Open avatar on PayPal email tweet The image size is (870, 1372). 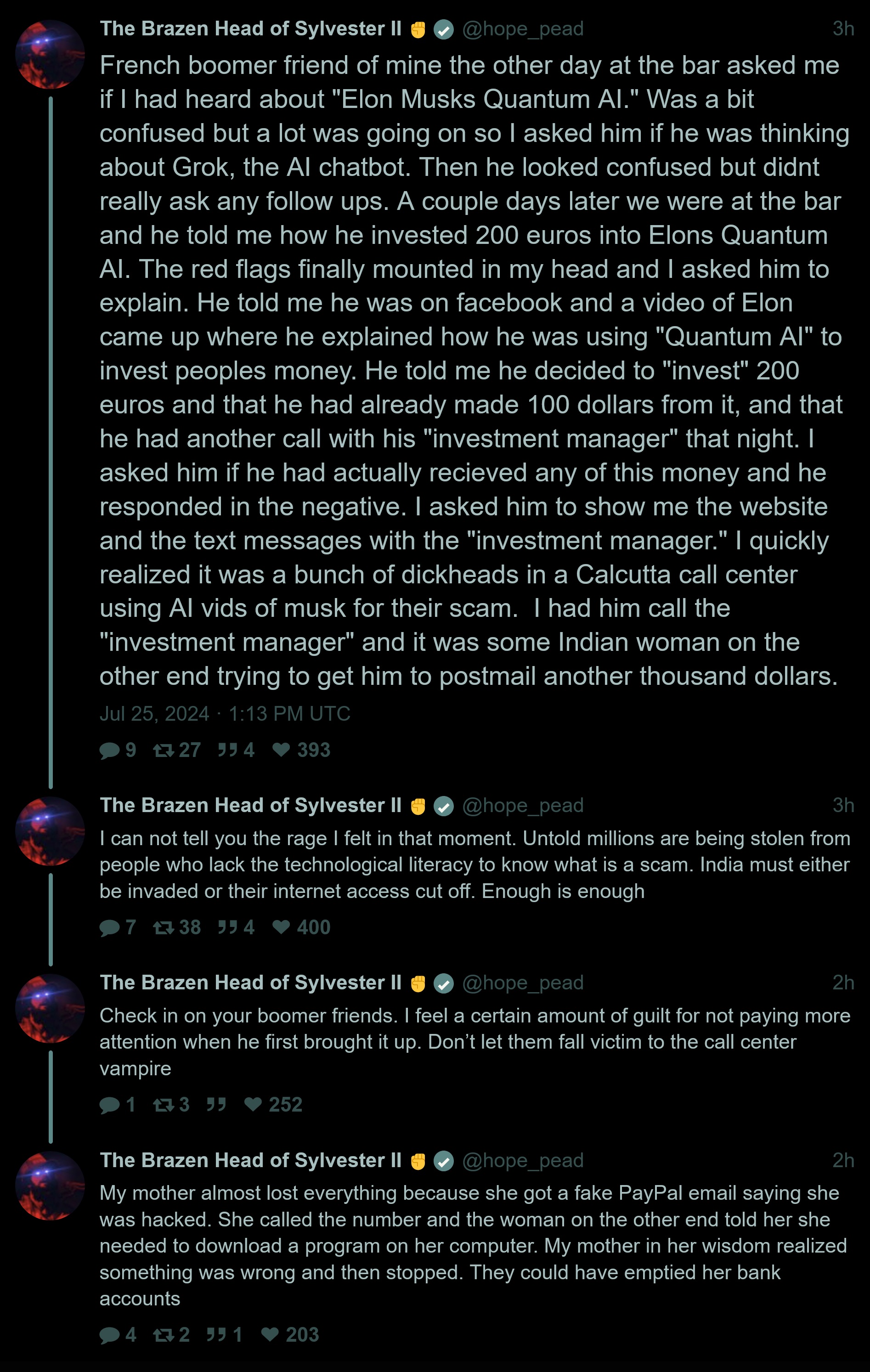[x=50, y=1186]
